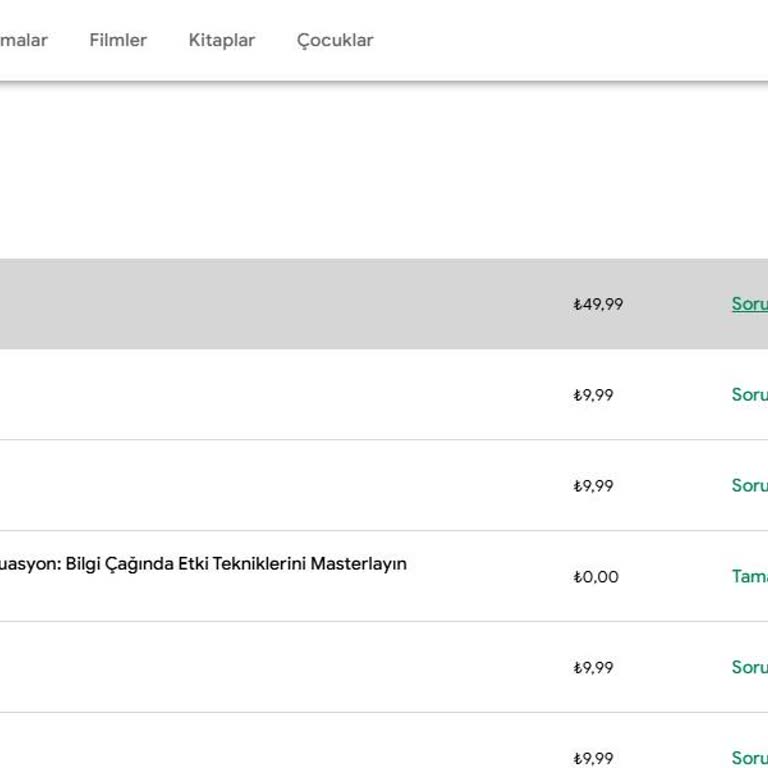Click Soru link in second ₺9,99 row
768x768 pixels.
749,486
